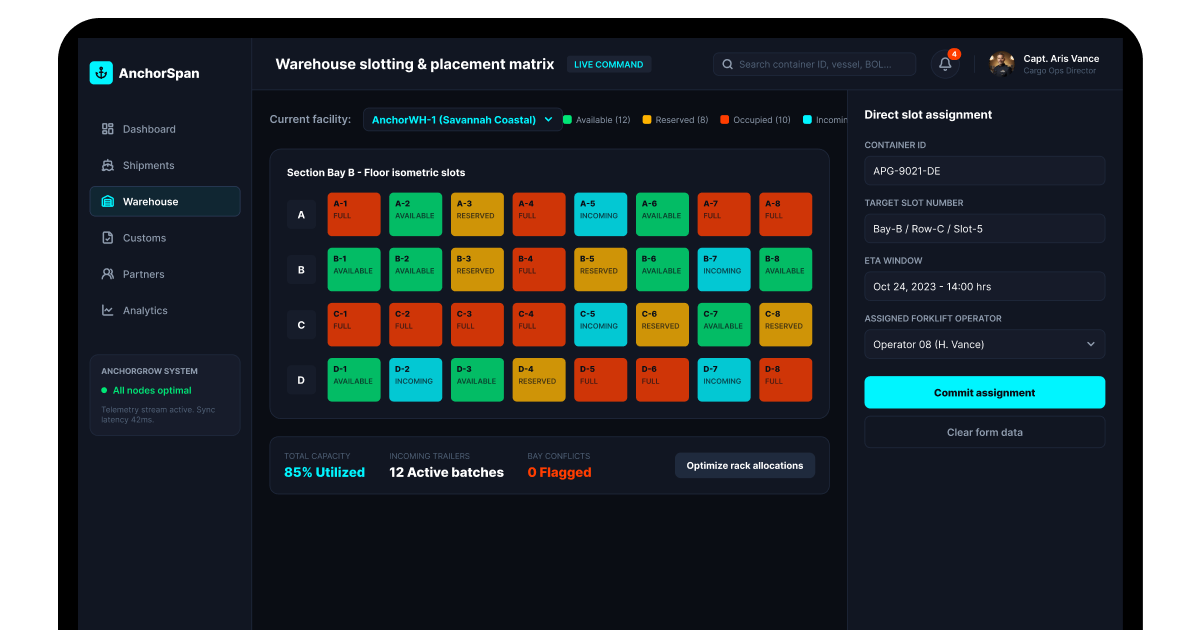Pick slot B-1 Available

[354, 270]
